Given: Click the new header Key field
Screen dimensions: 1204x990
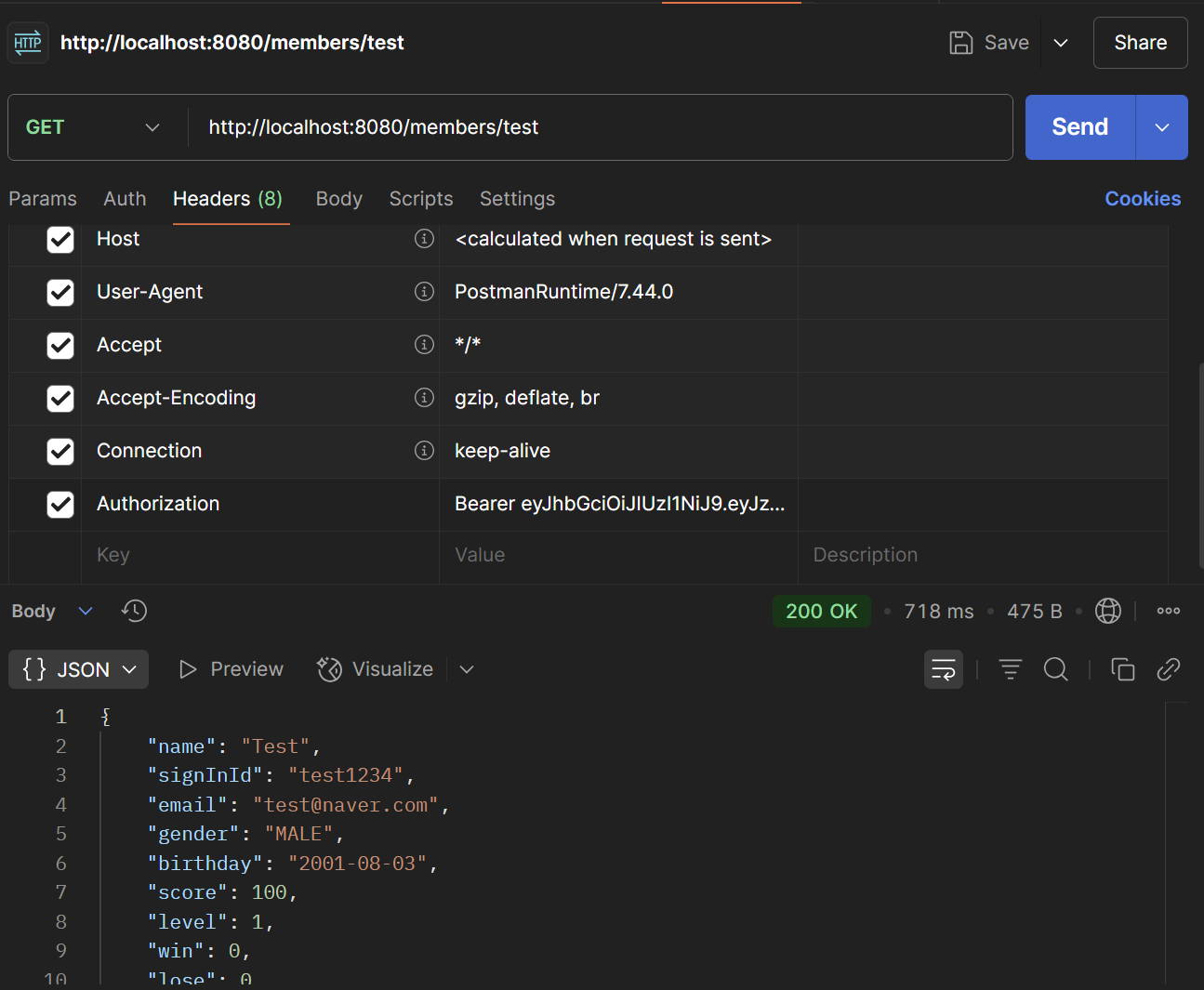Looking at the screenshot, I should tap(260, 555).
